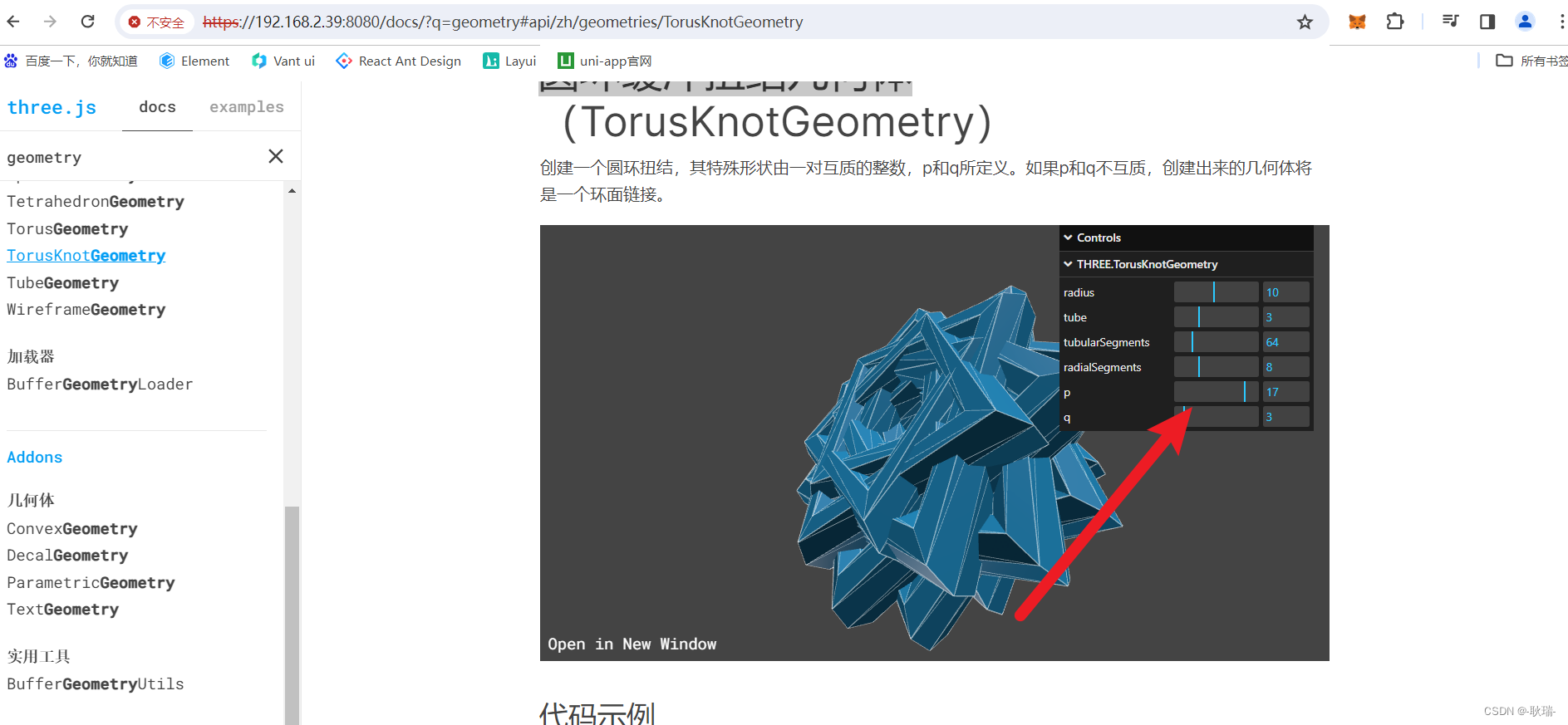This screenshot has height=725, width=1568.
Task: Click the browser address bar URL
Action: pos(503,22)
